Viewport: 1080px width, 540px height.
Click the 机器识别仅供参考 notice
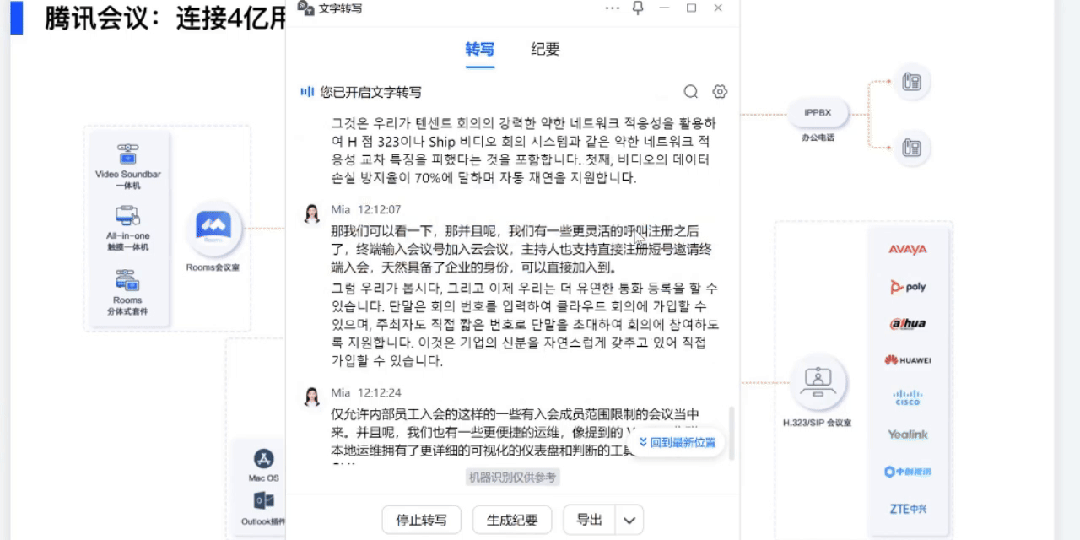(x=512, y=477)
